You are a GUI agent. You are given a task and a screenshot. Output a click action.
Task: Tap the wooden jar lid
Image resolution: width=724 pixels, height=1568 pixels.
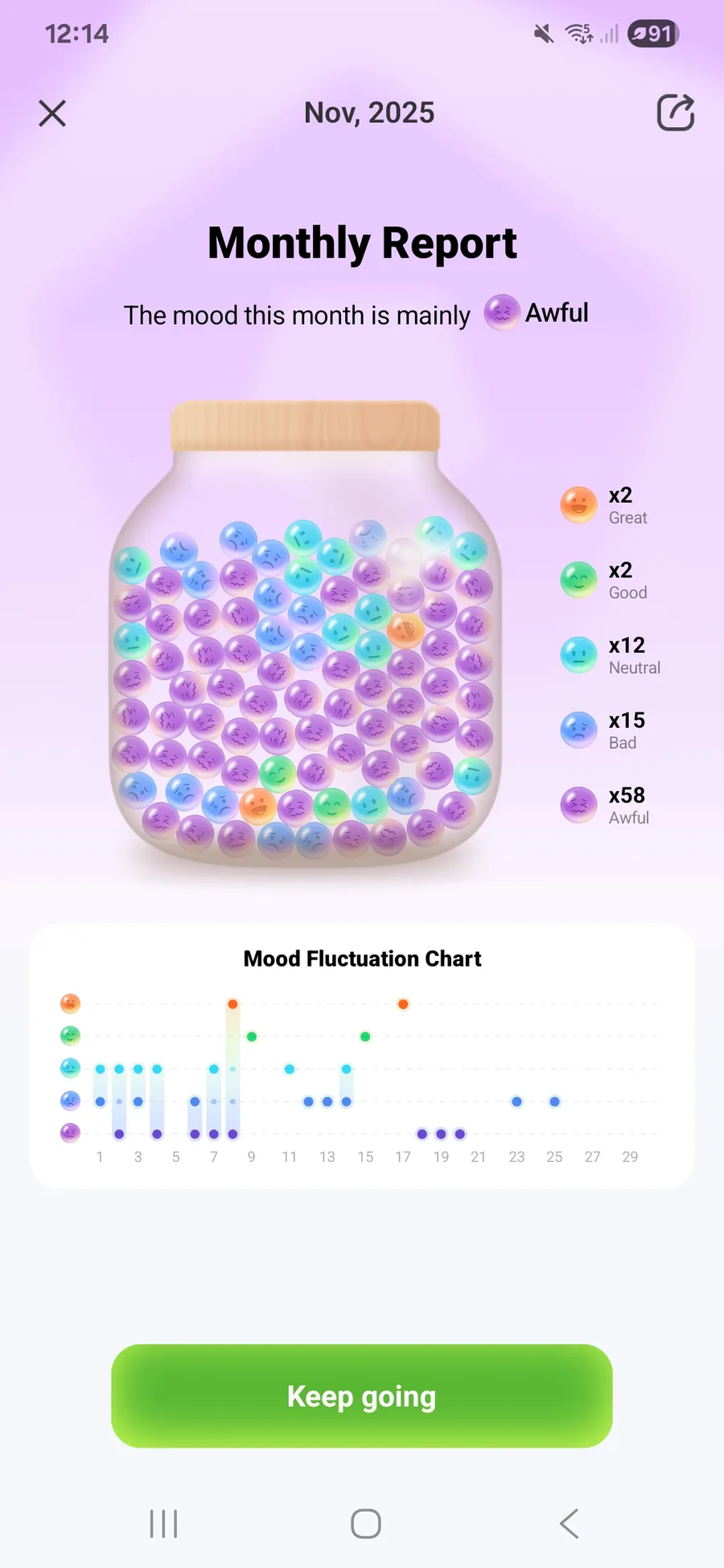pyautogui.click(x=305, y=426)
